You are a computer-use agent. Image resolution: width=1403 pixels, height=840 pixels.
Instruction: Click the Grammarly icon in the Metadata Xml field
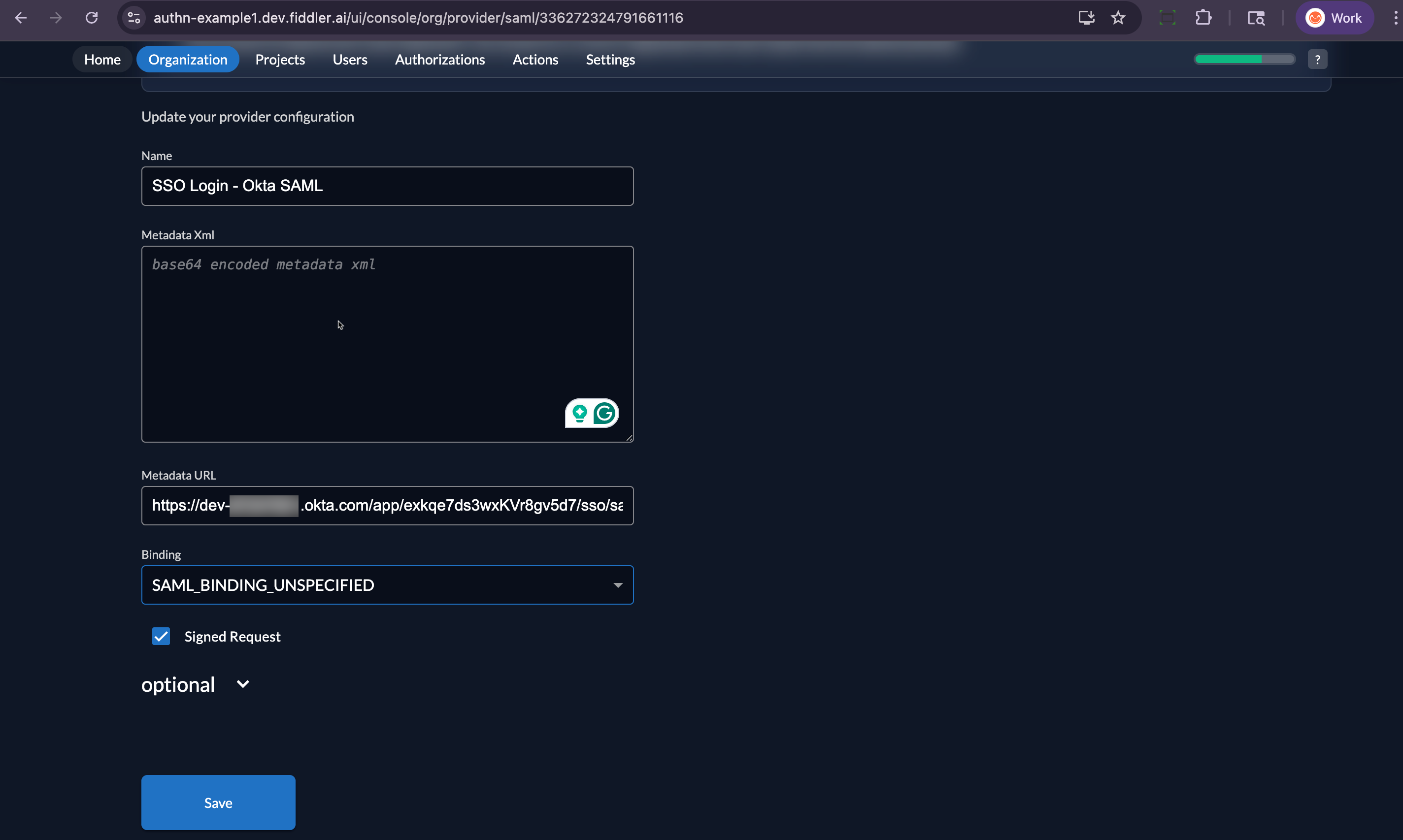pos(604,413)
